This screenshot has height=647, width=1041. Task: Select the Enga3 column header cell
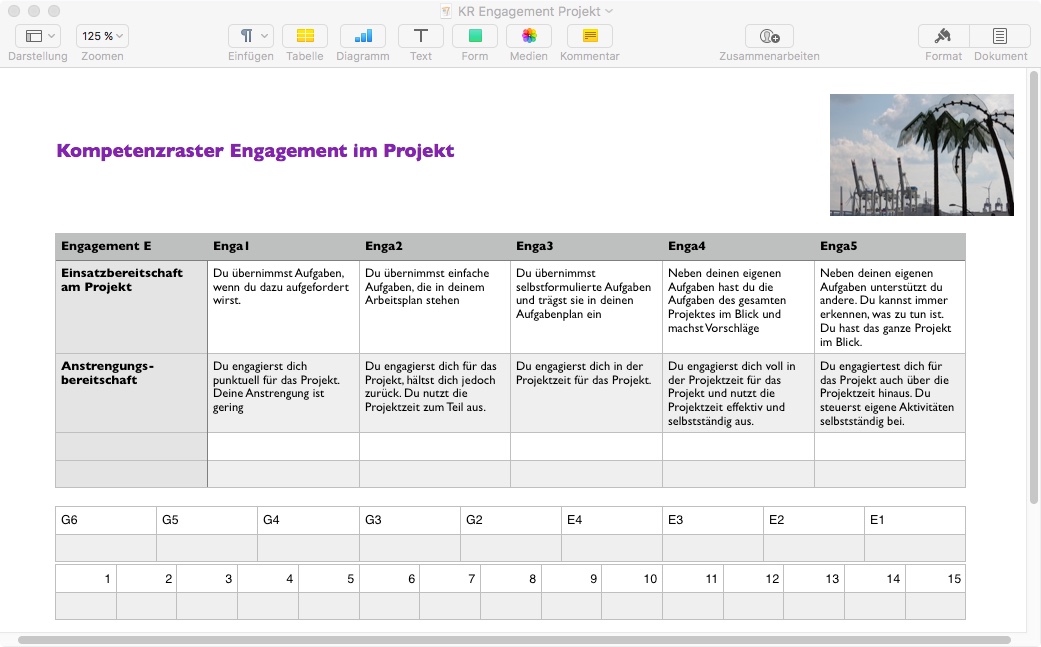point(585,246)
